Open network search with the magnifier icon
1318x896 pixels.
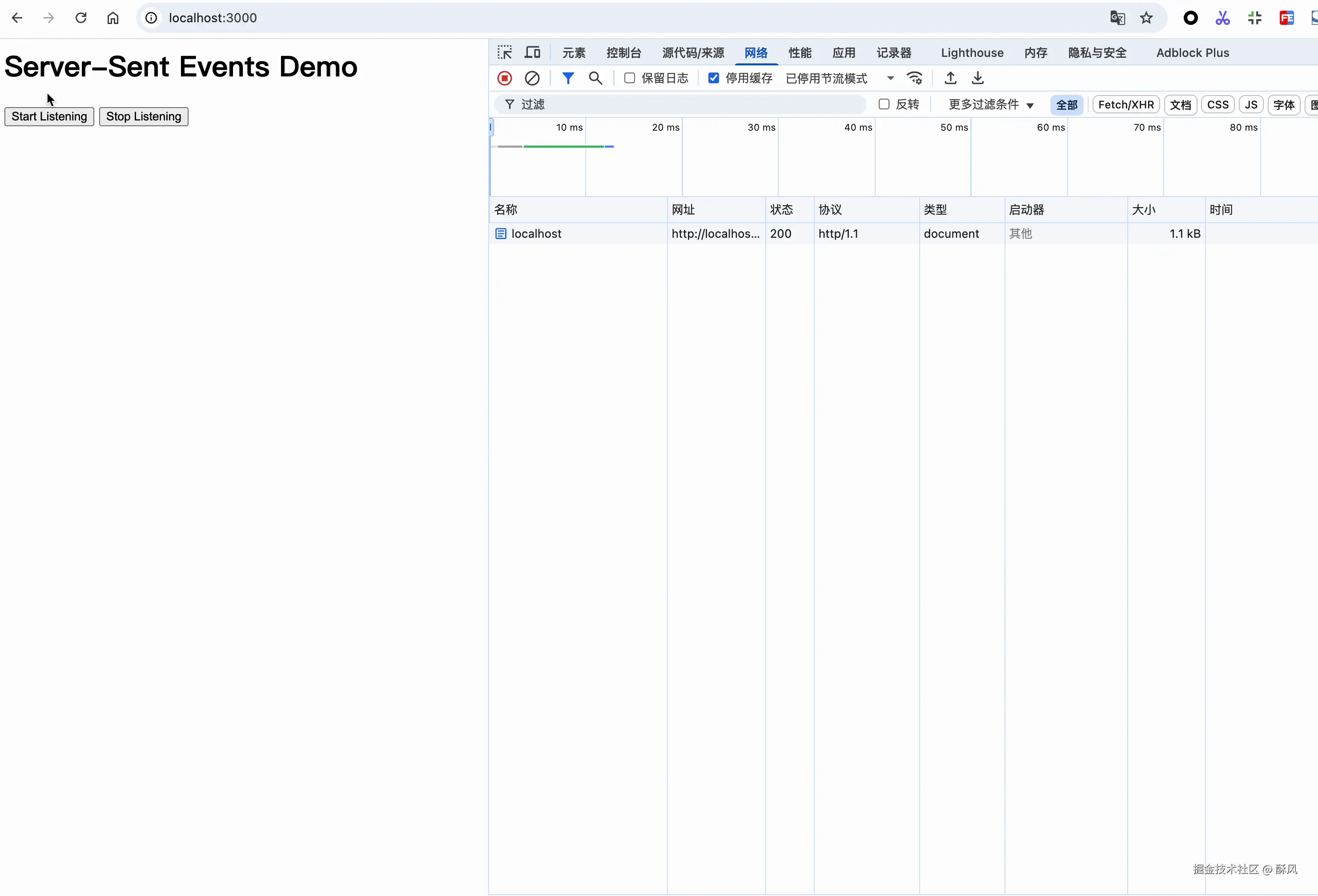[595, 78]
